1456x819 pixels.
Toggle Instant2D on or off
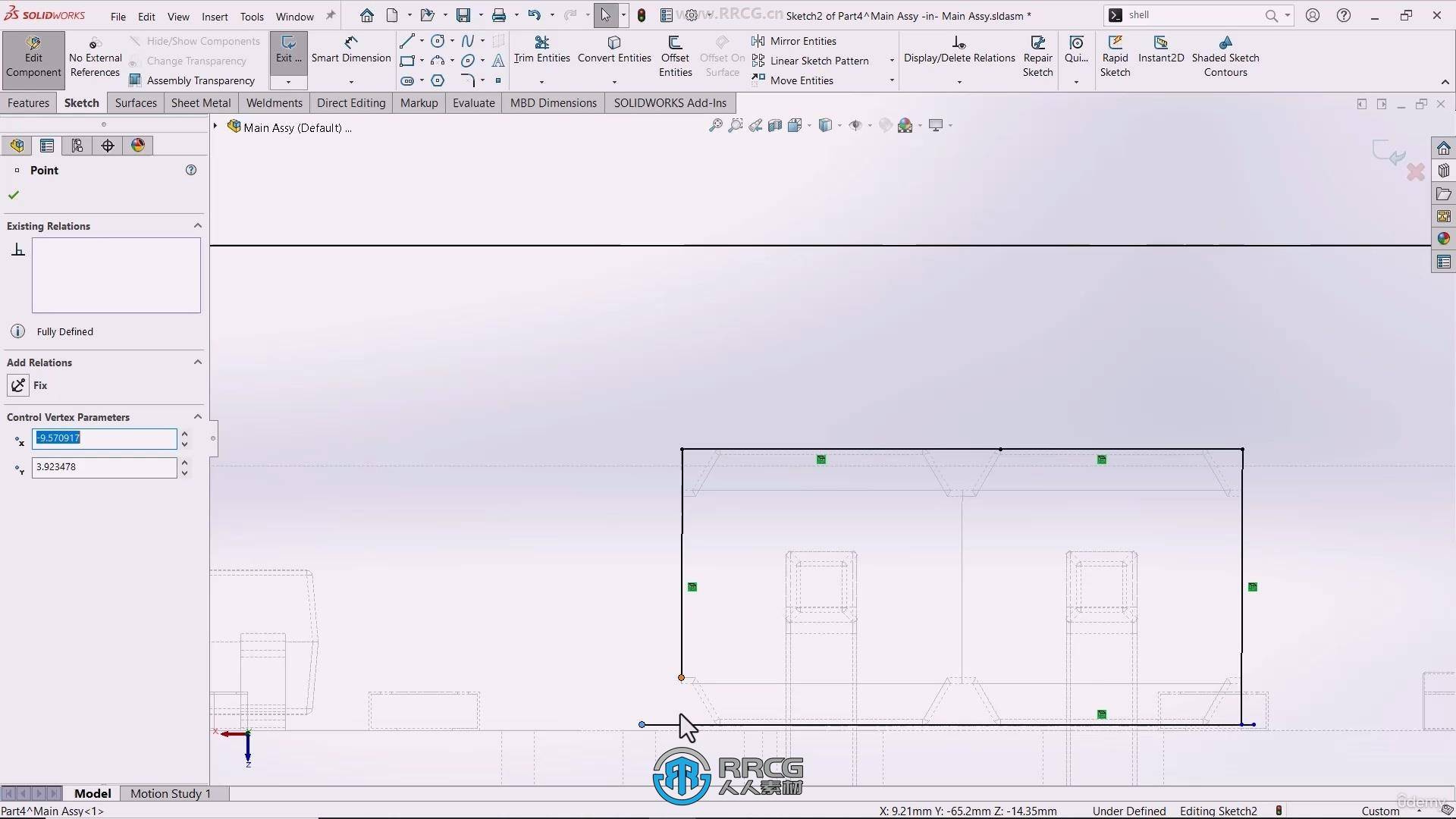coord(1160,50)
